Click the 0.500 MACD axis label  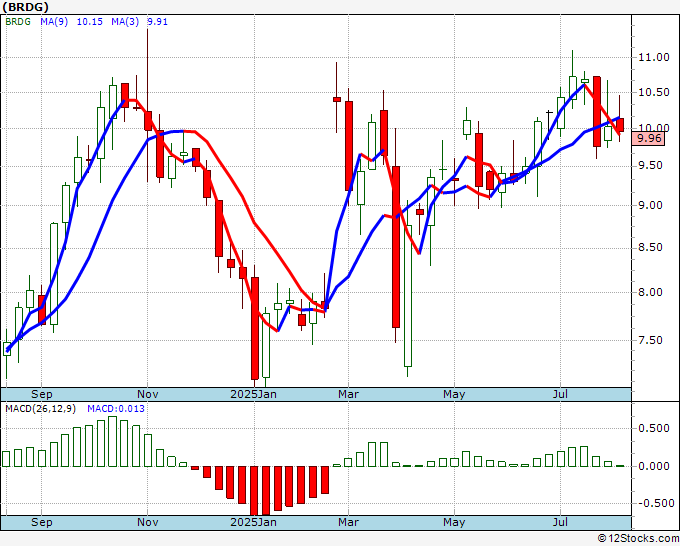pyautogui.click(x=654, y=428)
